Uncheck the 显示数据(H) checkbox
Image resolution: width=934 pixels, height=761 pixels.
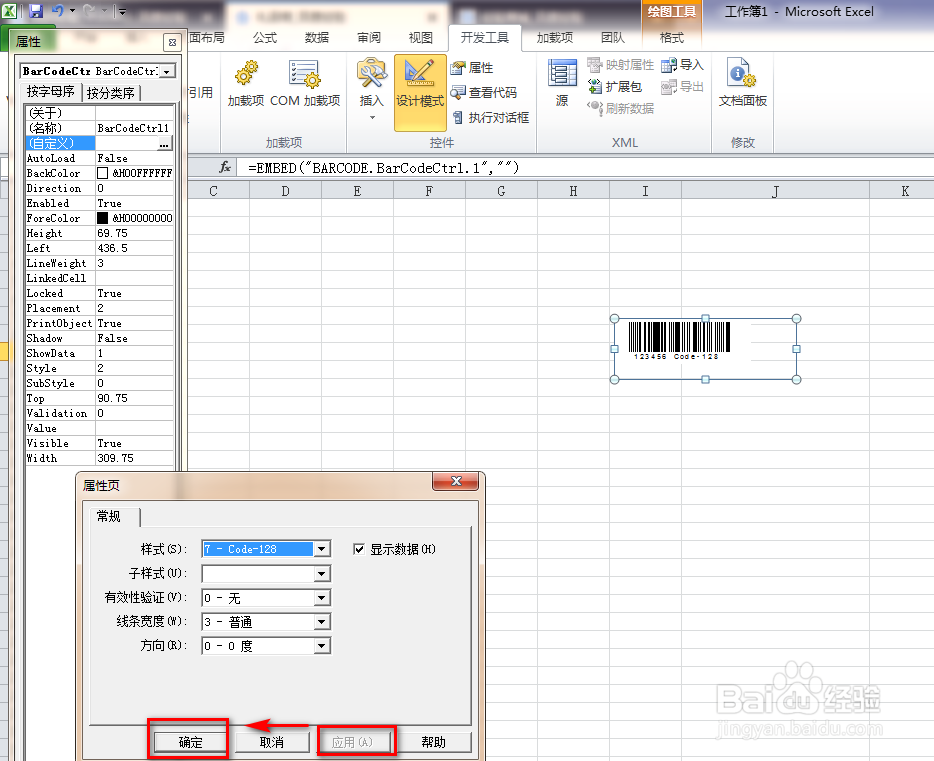pos(358,548)
